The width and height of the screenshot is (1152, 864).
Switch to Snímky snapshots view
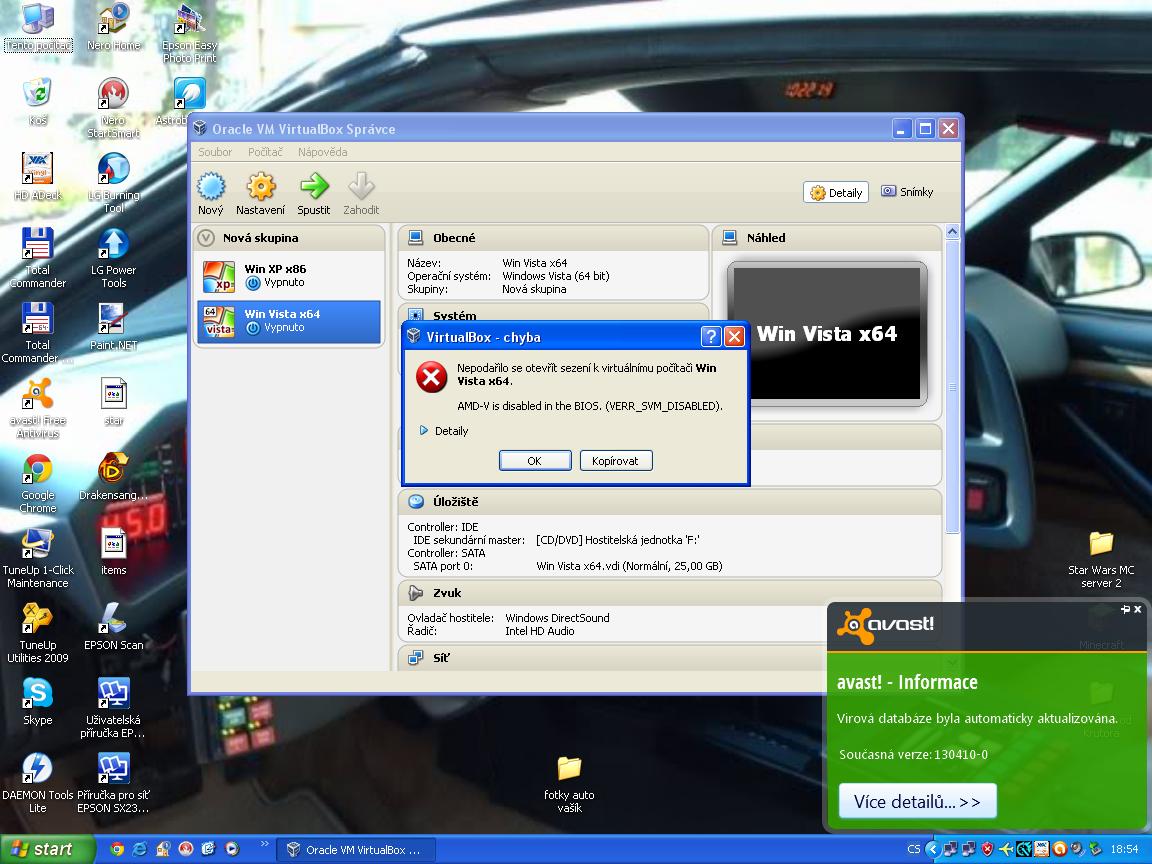click(907, 192)
